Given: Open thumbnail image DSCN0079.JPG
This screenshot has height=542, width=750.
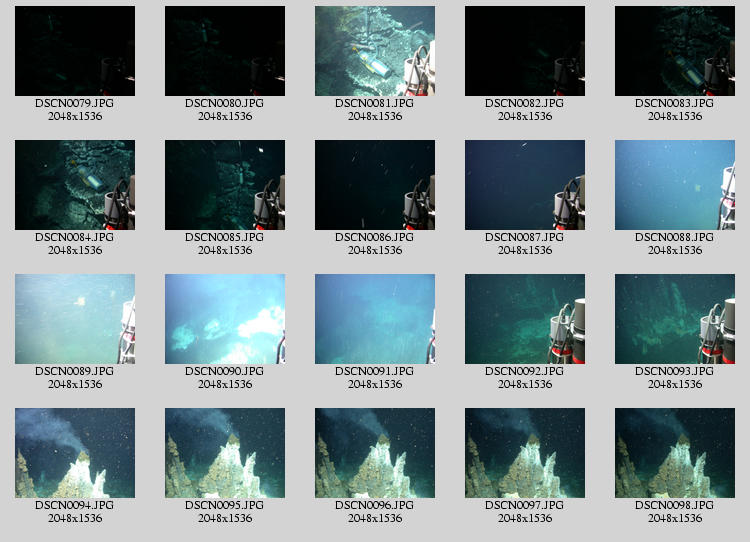Looking at the screenshot, I should (75, 51).
